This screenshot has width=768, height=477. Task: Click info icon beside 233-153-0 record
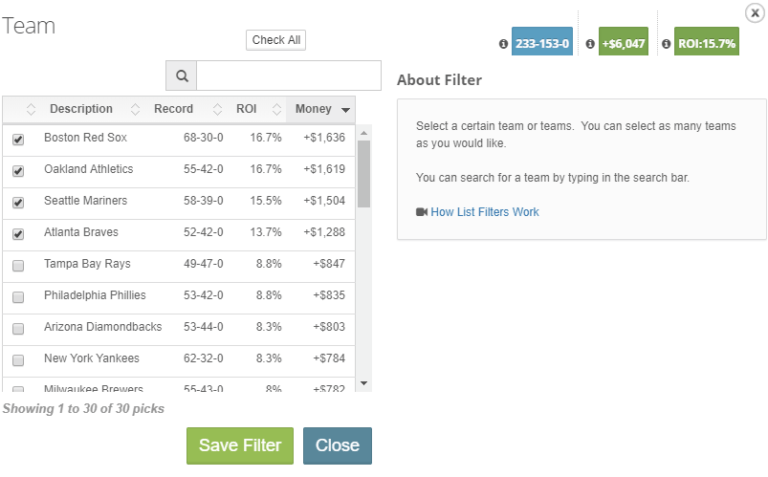click(503, 44)
